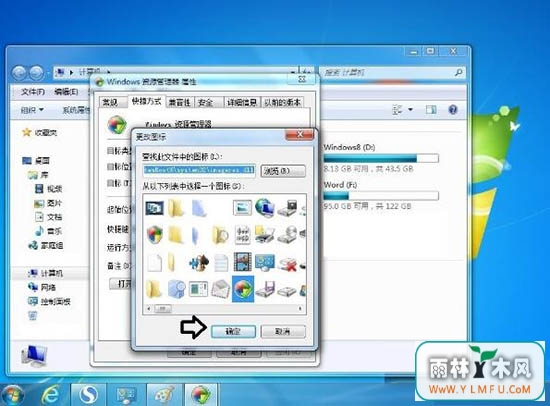Screen dimensions: 550x406
Task: Click the icon list horizontal scrollbar right arrow
Action: [x=300, y=308]
